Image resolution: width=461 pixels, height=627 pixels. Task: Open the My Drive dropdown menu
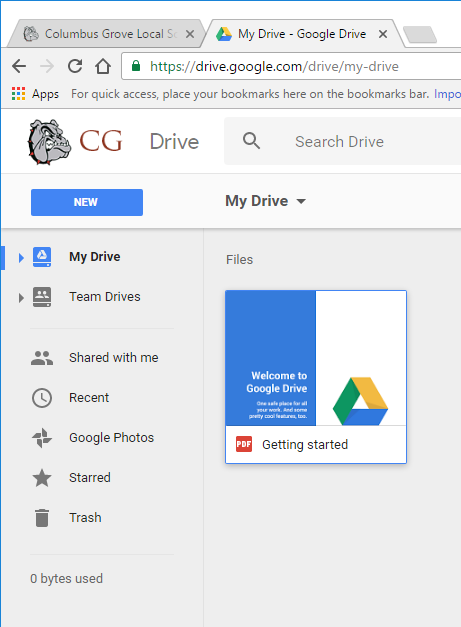click(x=265, y=201)
